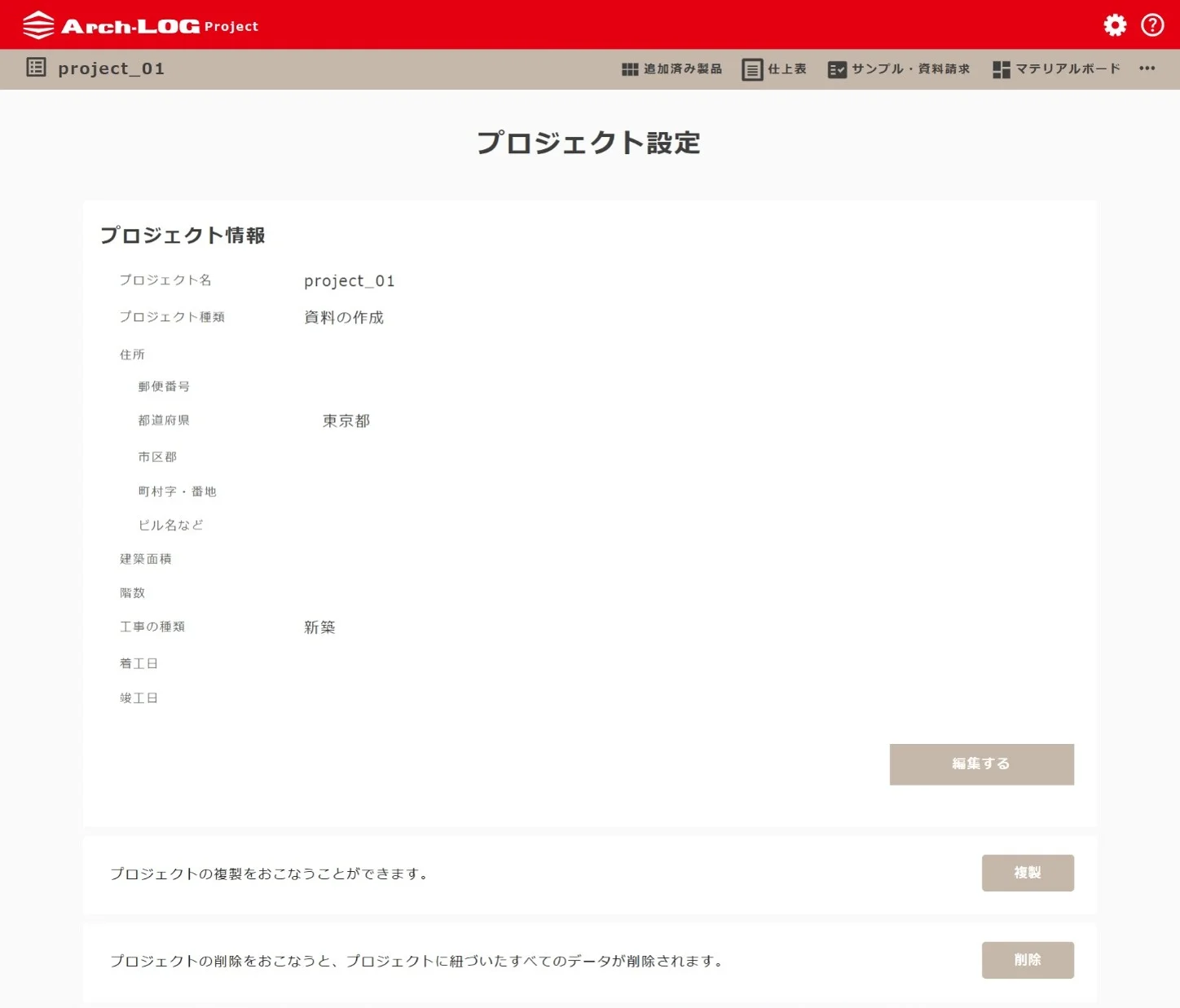Open help via the question mark icon
The height and width of the screenshot is (1008, 1180).
coord(1152,25)
